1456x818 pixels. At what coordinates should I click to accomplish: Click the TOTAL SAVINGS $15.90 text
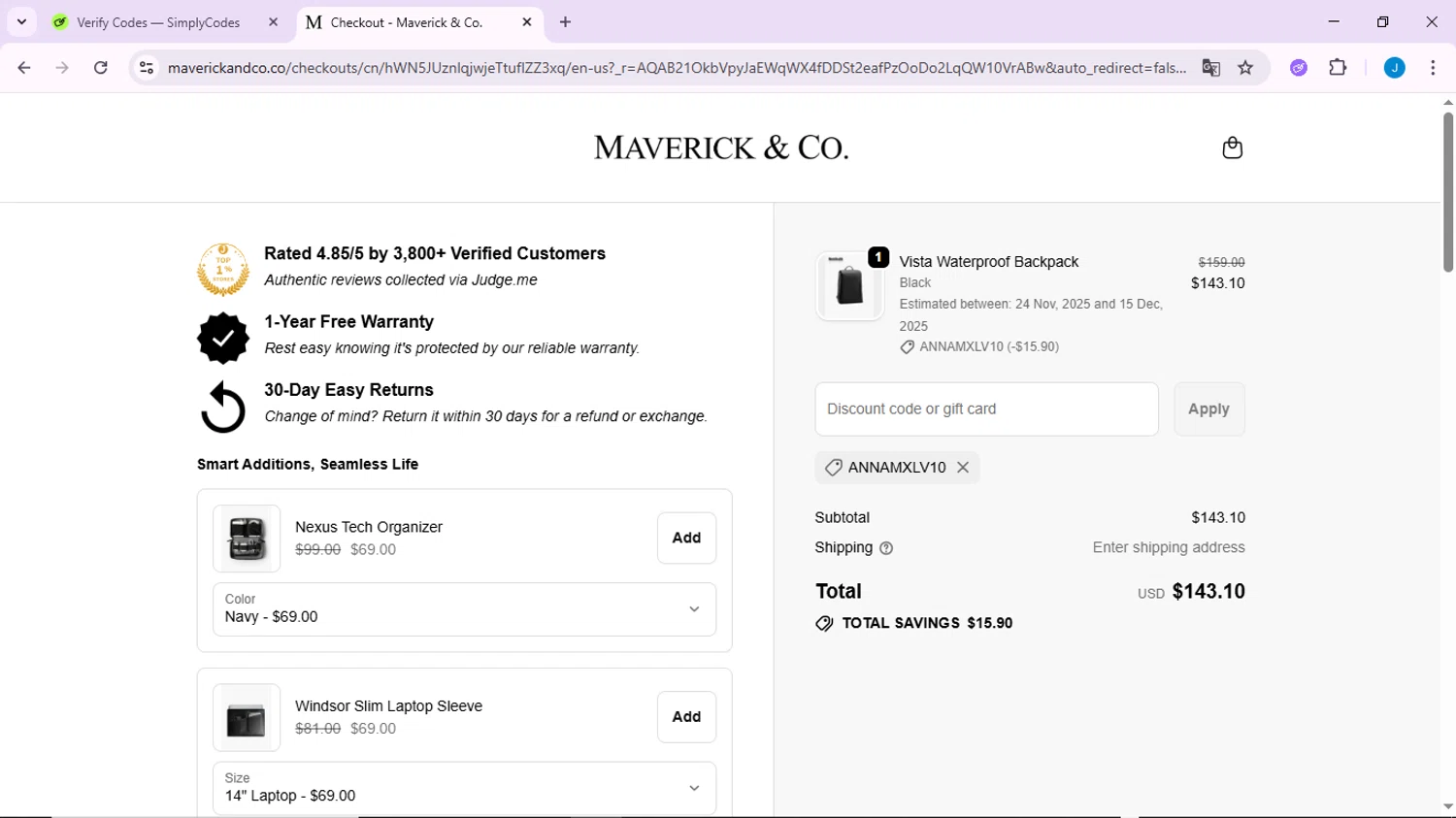coord(927,624)
